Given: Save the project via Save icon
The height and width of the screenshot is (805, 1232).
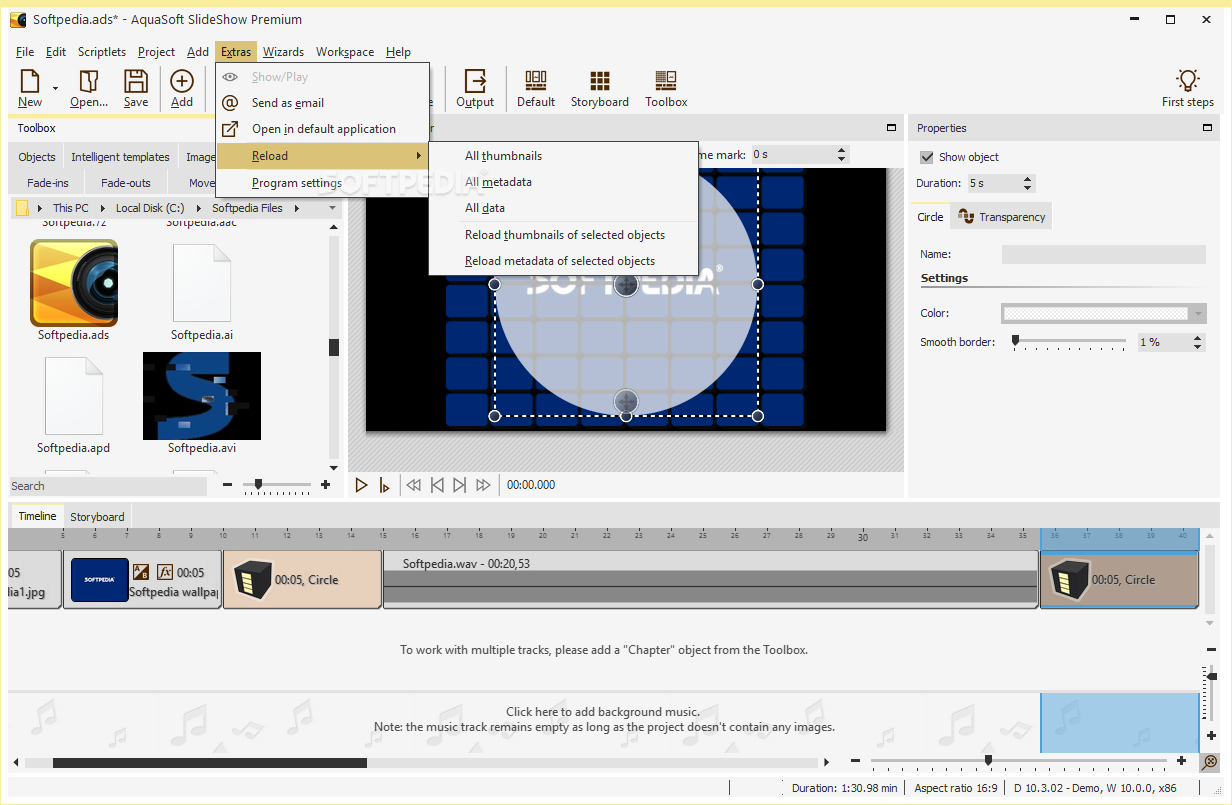Looking at the screenshot, I should (136, 88).
